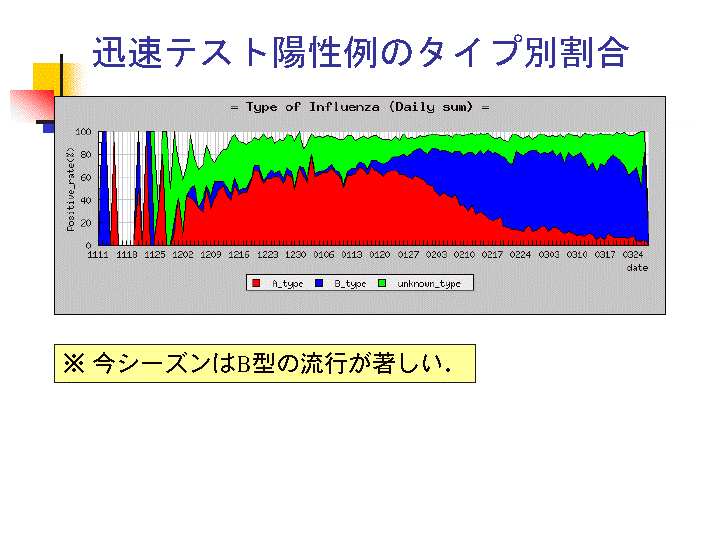Click the 0224 date label on x-axis

(520, 255)
